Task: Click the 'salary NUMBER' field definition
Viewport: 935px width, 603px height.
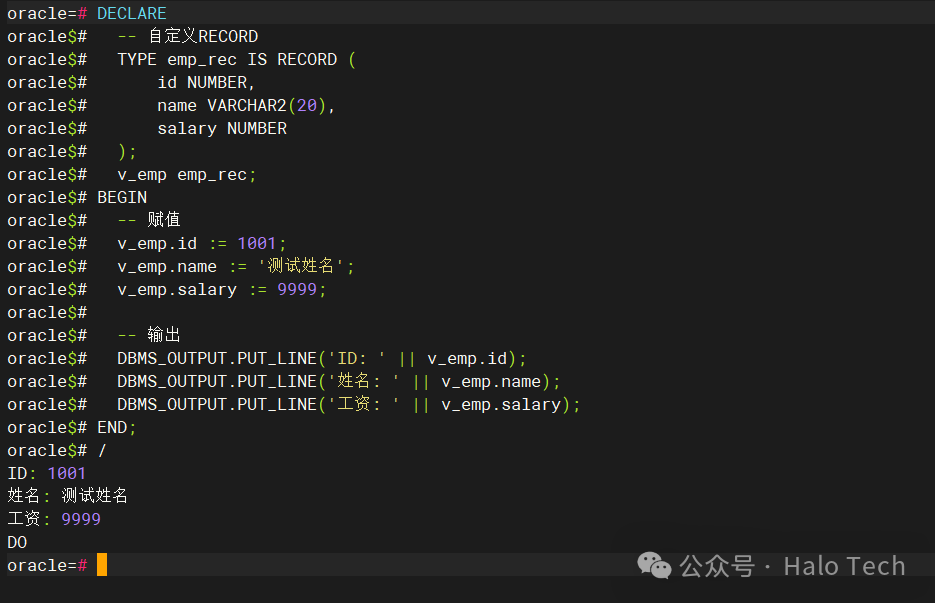Action: pyautogui.click(x=222, y=128)
